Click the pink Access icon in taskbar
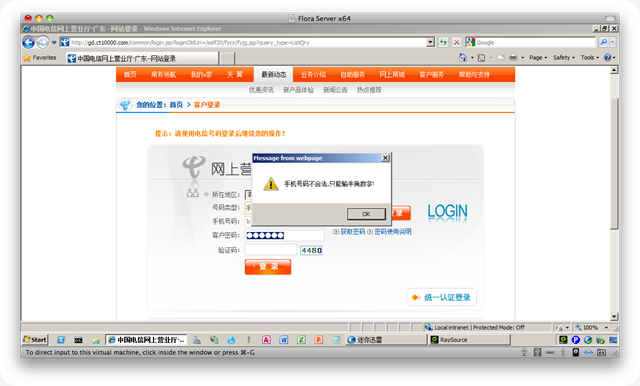Image resolution: width=640 pixels, height=386 pixels. pyautogui.click(x=266, y=340)
